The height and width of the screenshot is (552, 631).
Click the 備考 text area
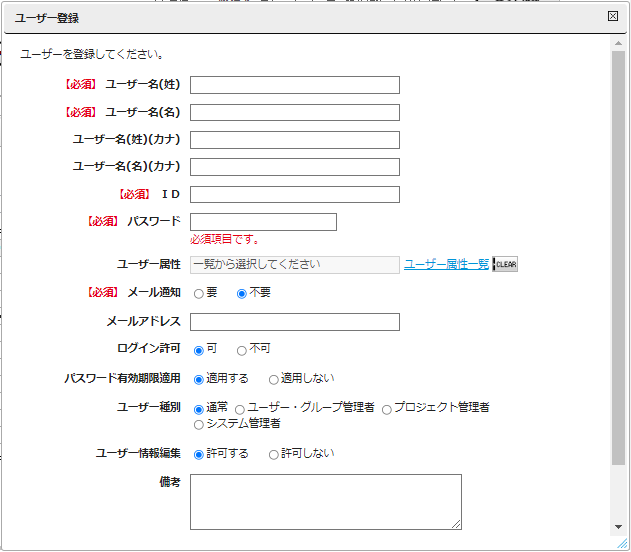click(326, 502)
